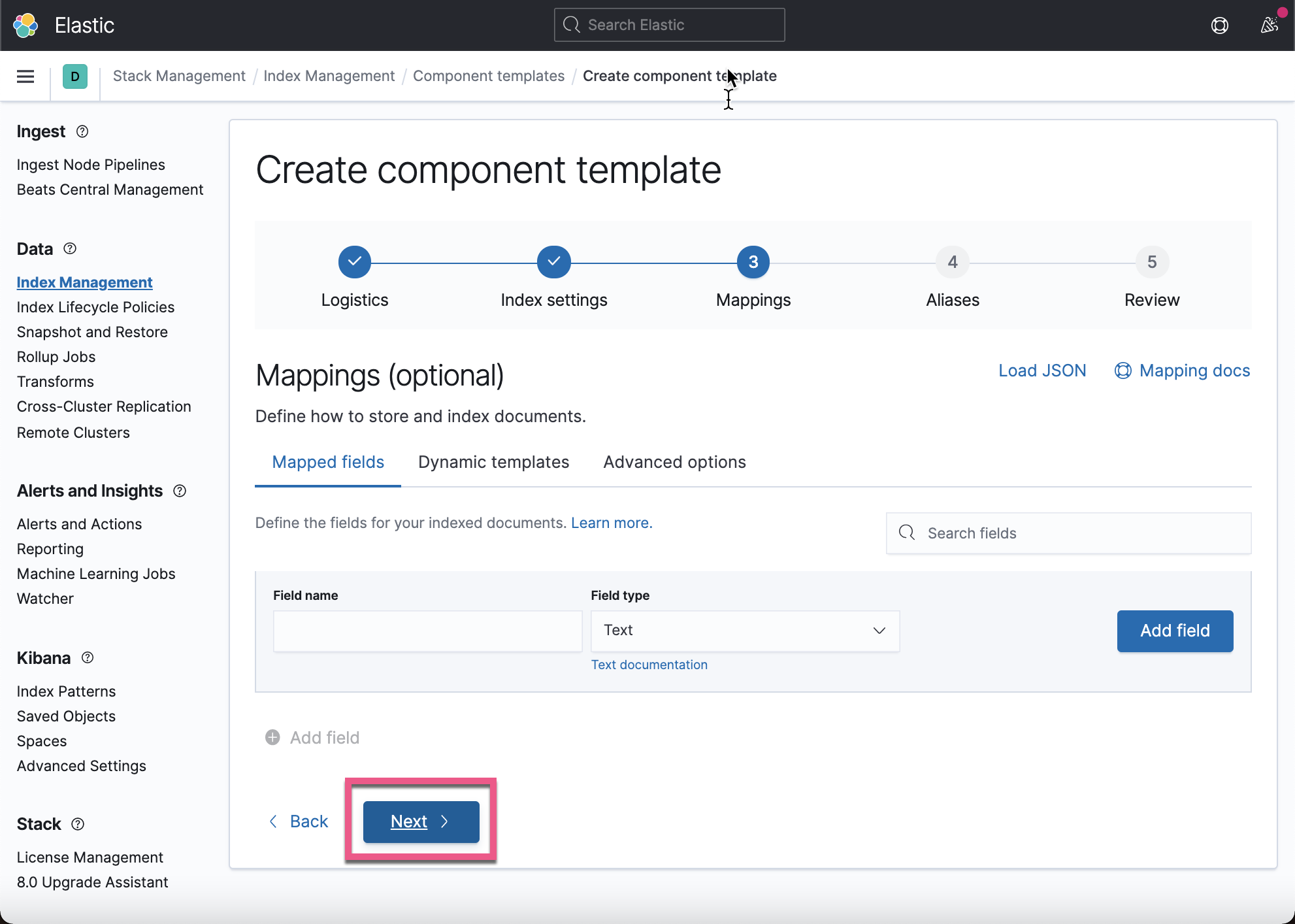
Task: Open the Field type dropdown
Action: [745, 631]
